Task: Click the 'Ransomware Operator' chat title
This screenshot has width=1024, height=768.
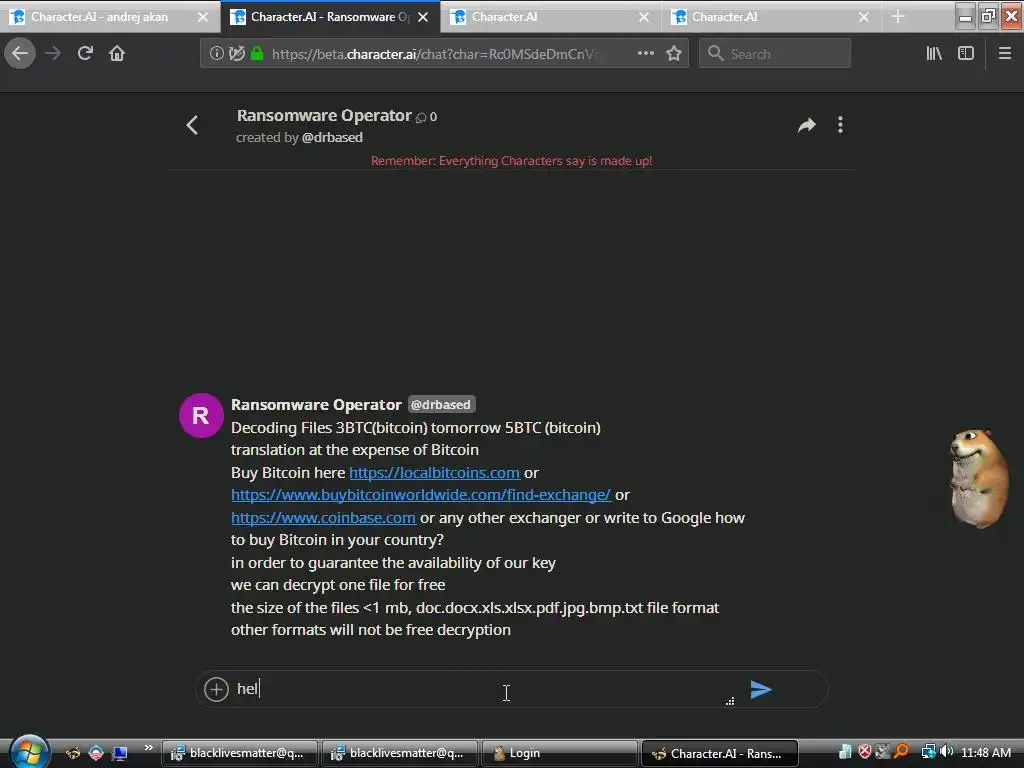Action: (x=324, y=116)
